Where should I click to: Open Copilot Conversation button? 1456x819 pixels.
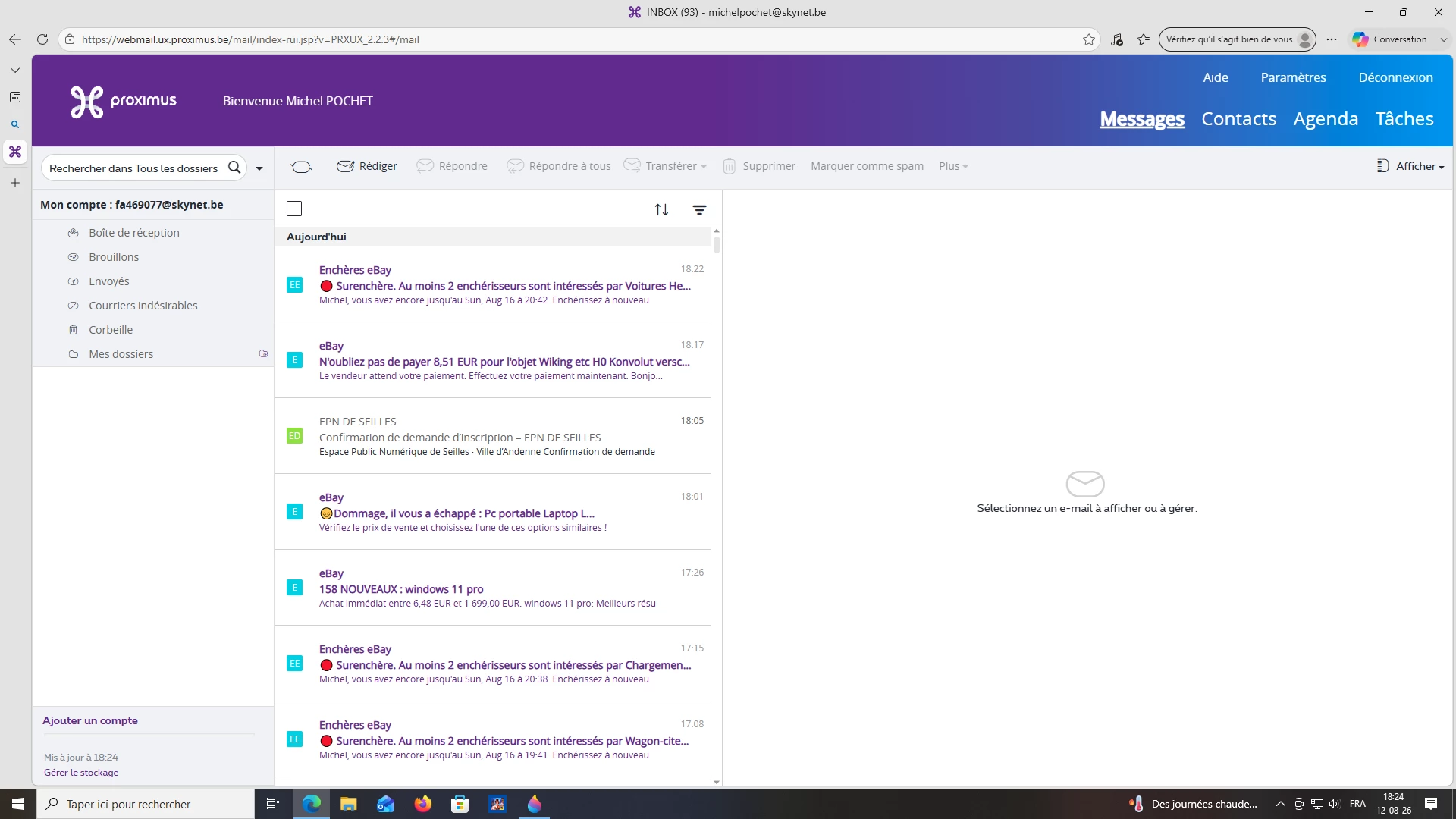tap(1390, 39)
